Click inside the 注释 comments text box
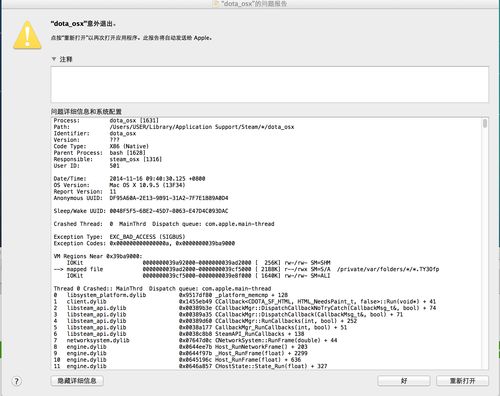500x396 pixels. (270, 84)
